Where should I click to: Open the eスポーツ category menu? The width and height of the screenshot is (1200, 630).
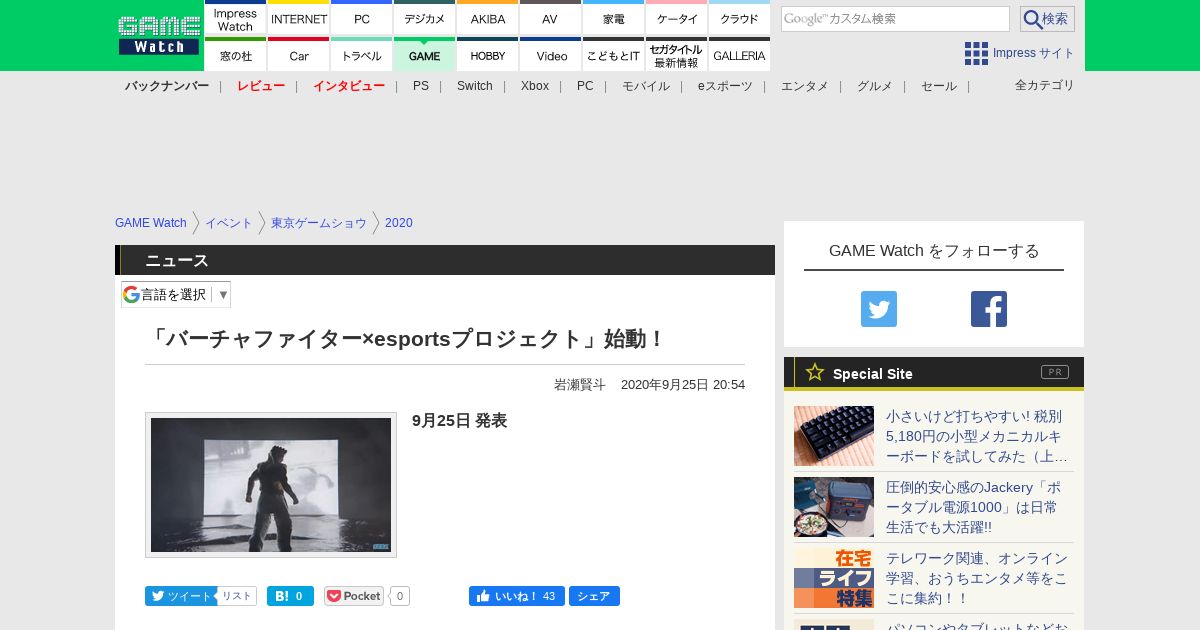[x=725, y=86]
